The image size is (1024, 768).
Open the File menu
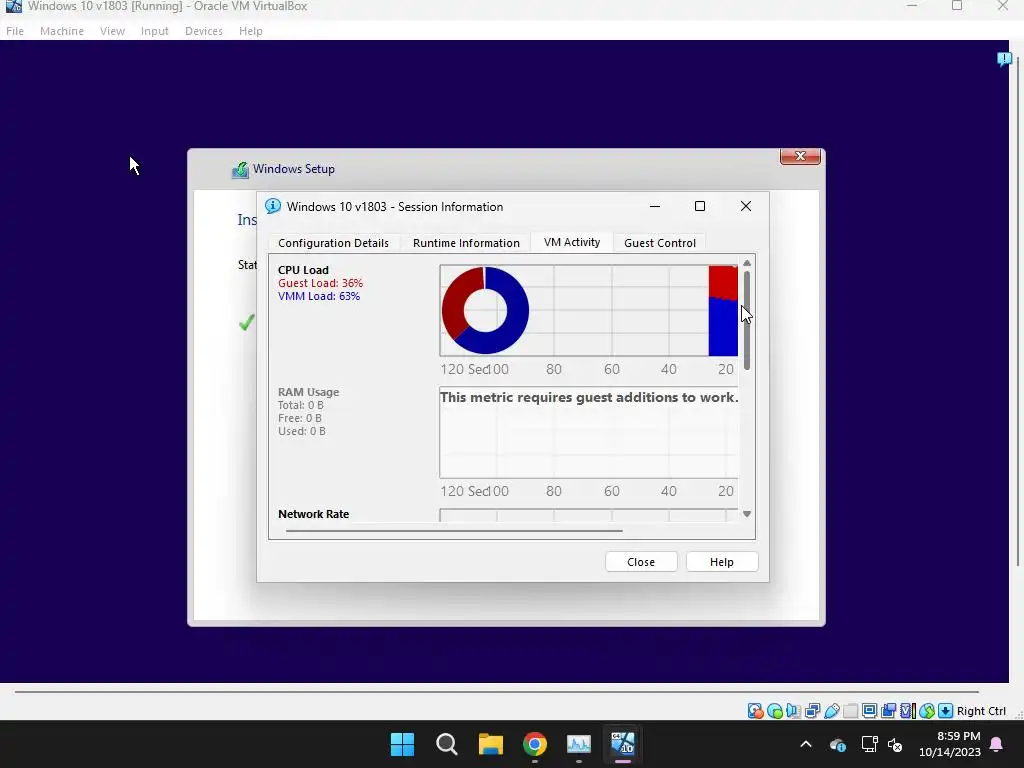point(14,31)
